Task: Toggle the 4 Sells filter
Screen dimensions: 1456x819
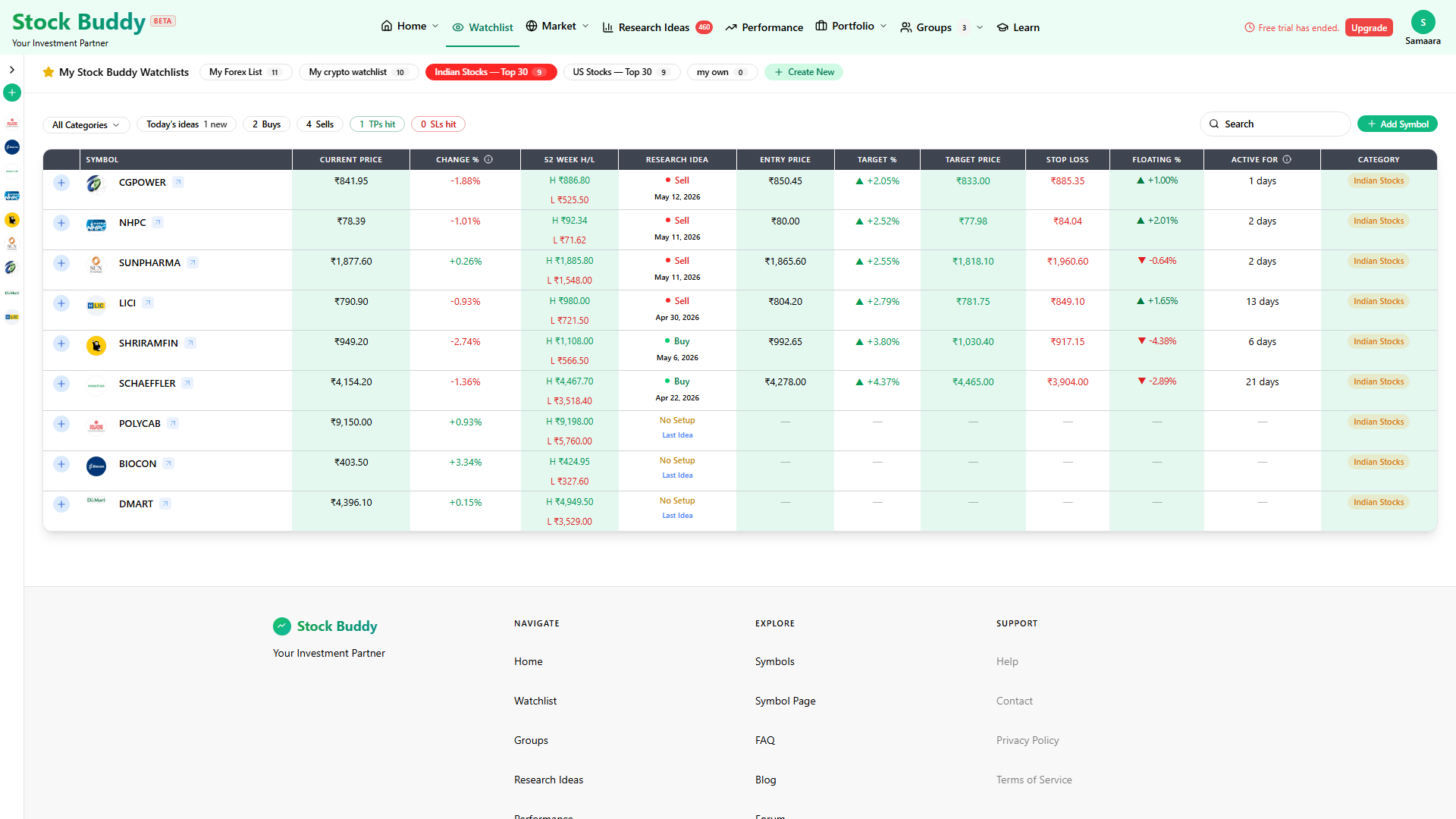Action: tap(319, 124)
